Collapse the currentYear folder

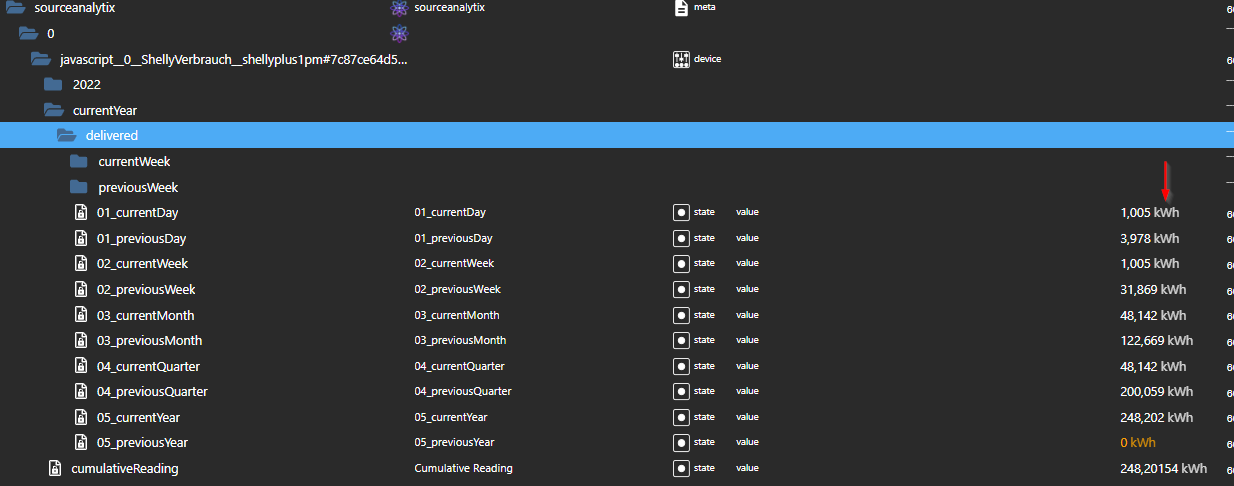pyautogui.click(x=54, y=110)
